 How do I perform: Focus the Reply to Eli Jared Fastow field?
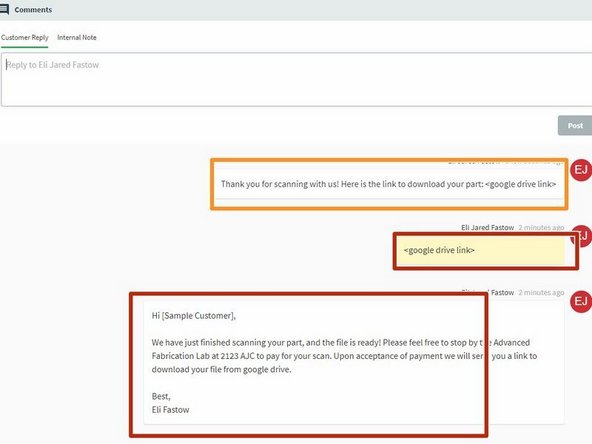[296, 80]
